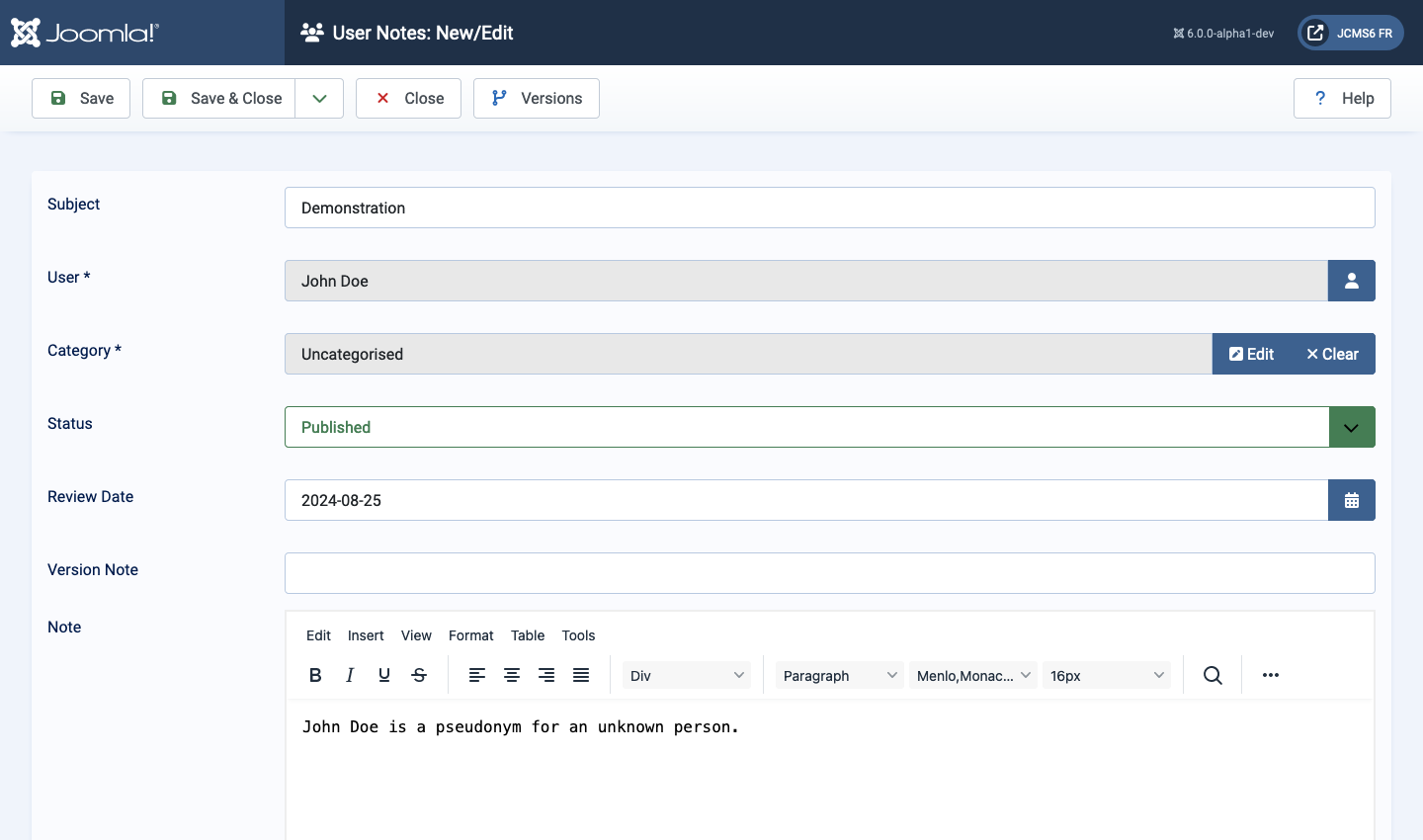
Task: Click into the Version Note field
Action: tap(830, 573)
